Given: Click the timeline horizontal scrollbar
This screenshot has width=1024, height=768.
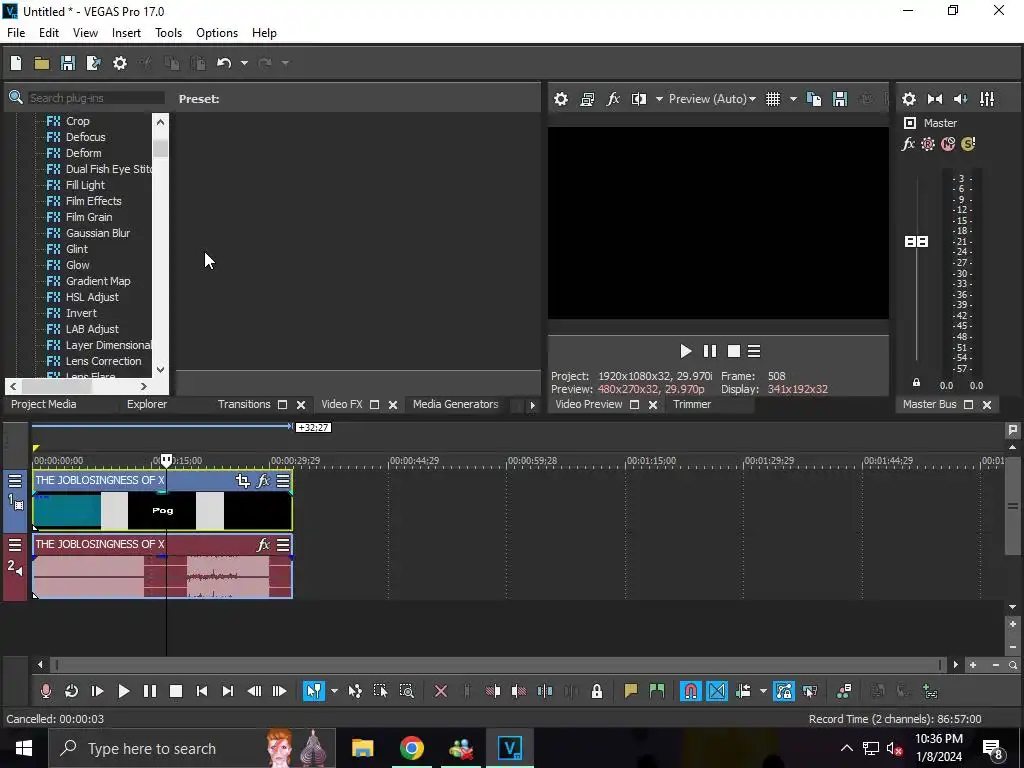Looking at the screenshot, I should pyautogui.click(x=498, y=665).
